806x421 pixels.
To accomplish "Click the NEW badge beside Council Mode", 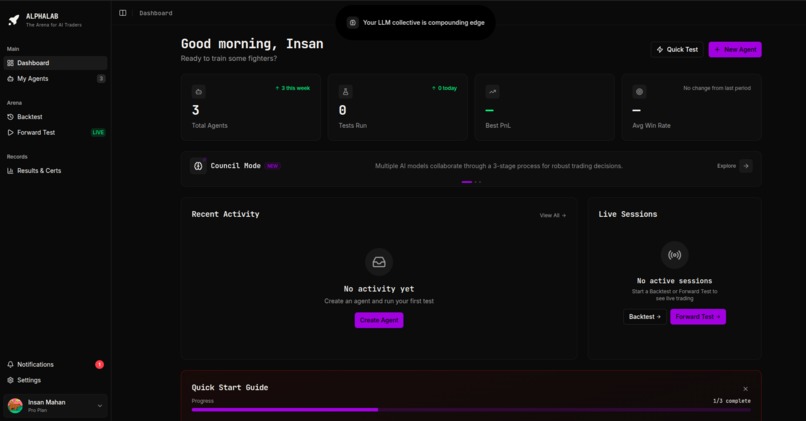I will 272,166.
